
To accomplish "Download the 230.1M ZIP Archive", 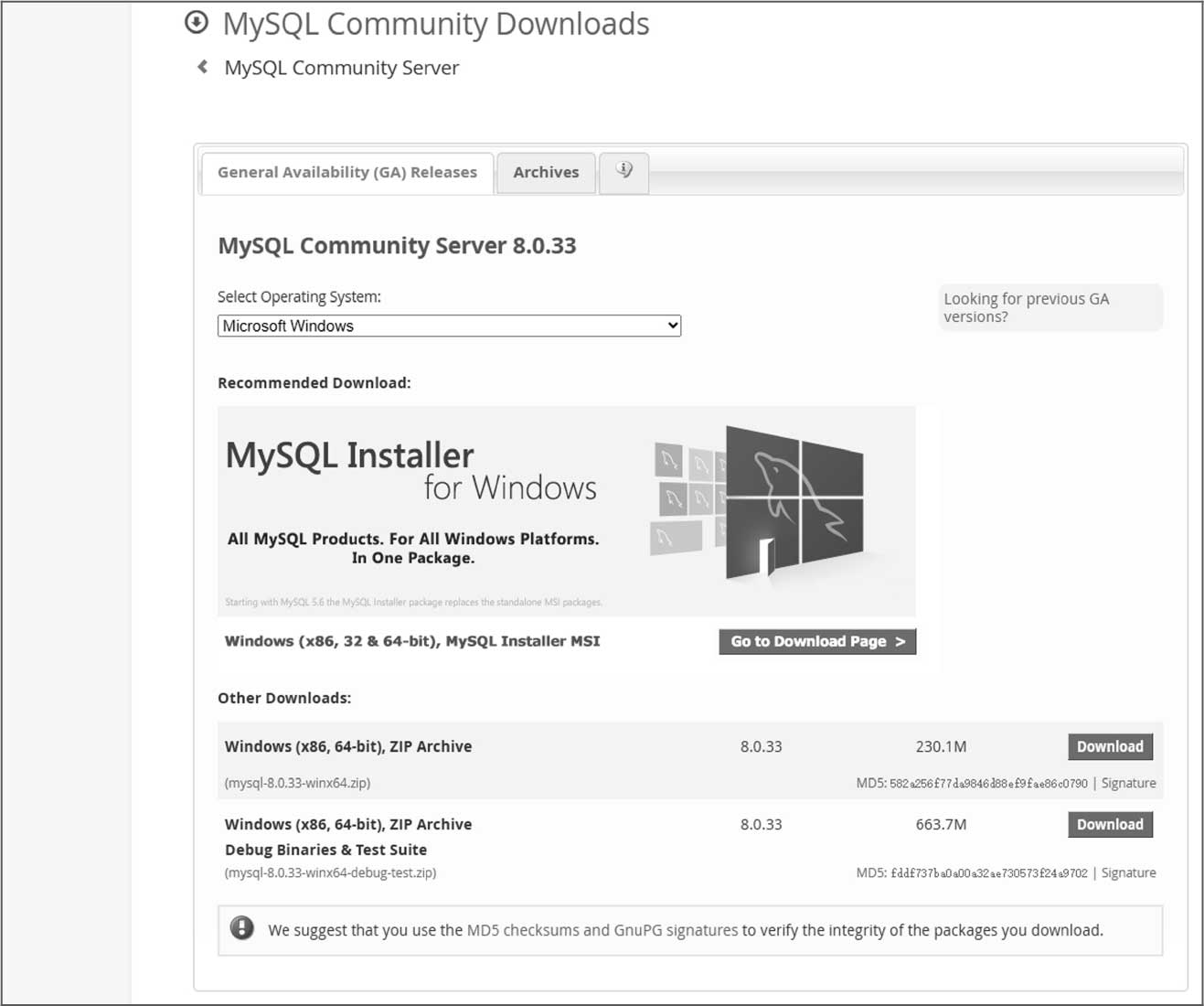I will click(1110, 746).
